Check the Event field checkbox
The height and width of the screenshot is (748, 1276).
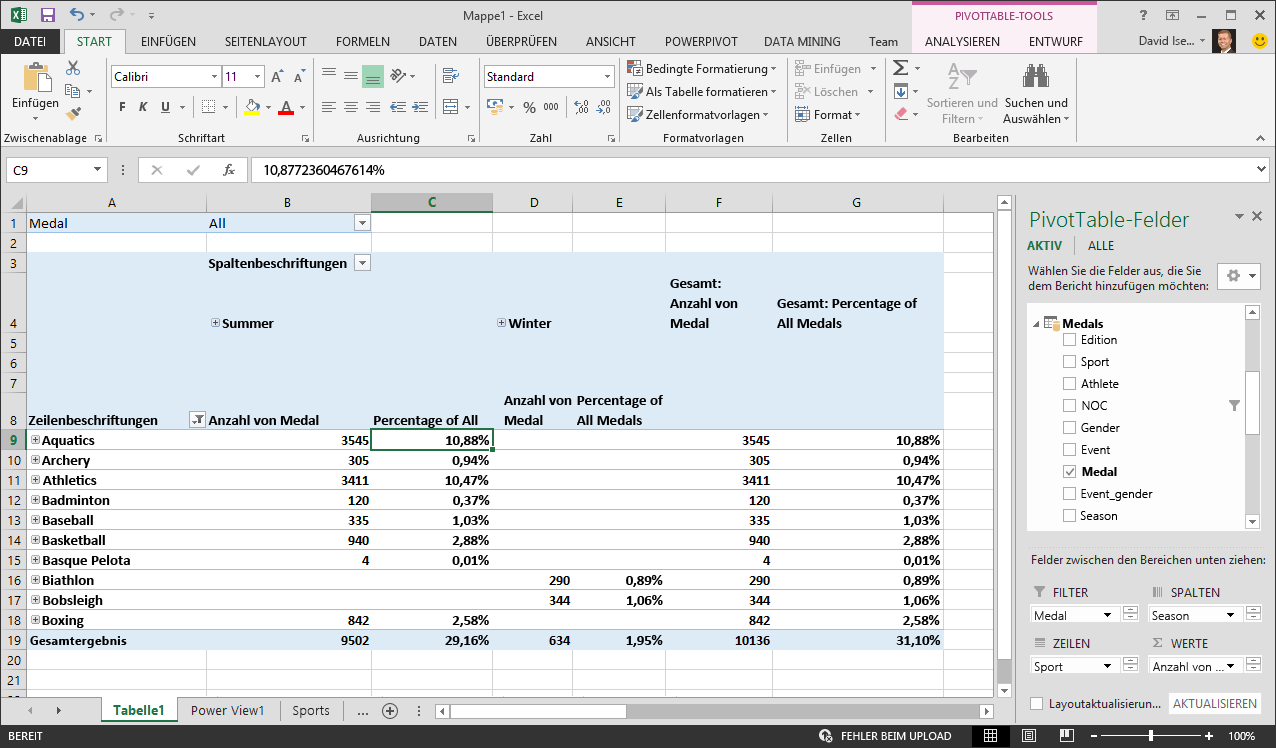pos(1070,450)
